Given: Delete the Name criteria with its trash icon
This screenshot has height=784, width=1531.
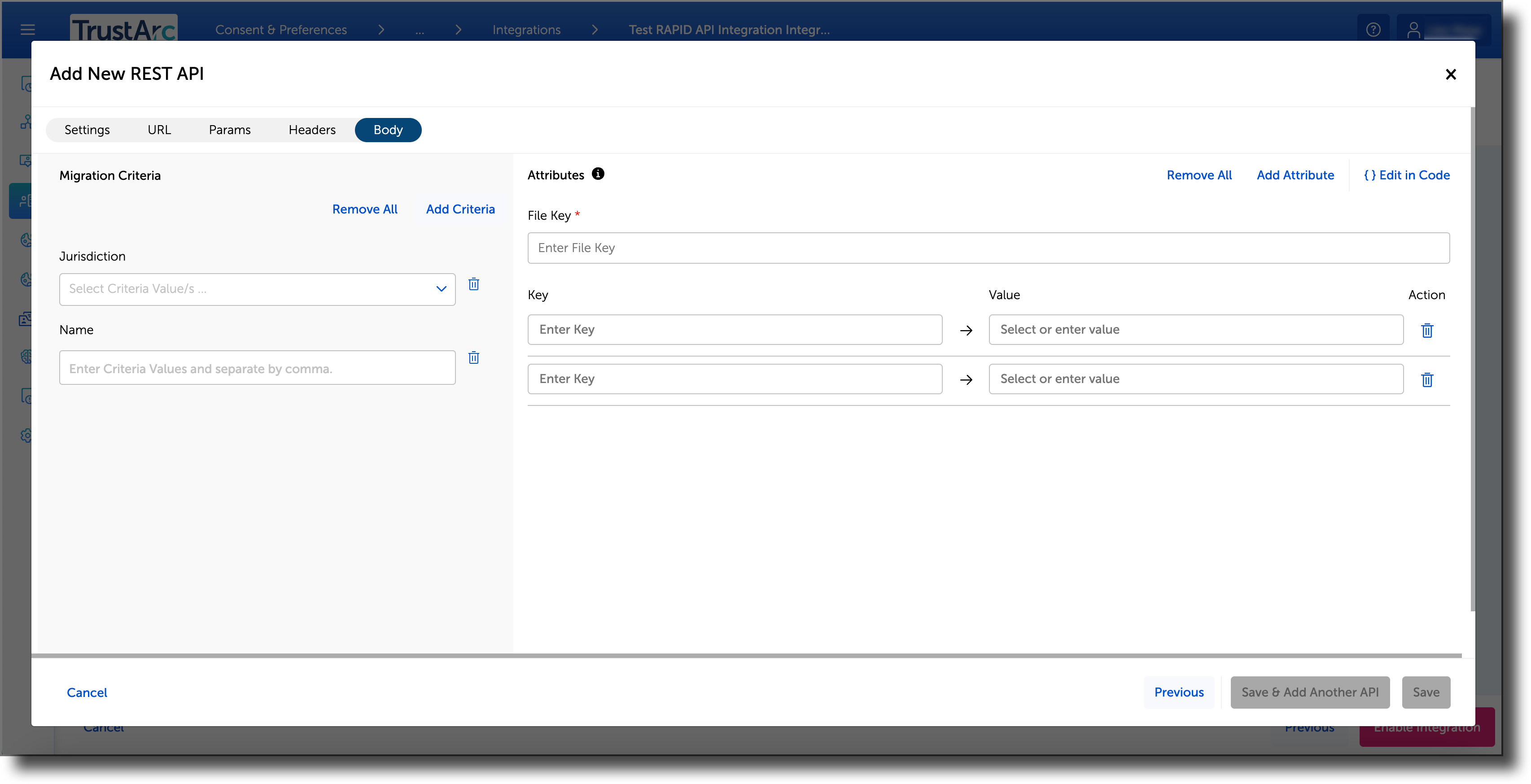Looking at the screenshot, I should point(474,357).
